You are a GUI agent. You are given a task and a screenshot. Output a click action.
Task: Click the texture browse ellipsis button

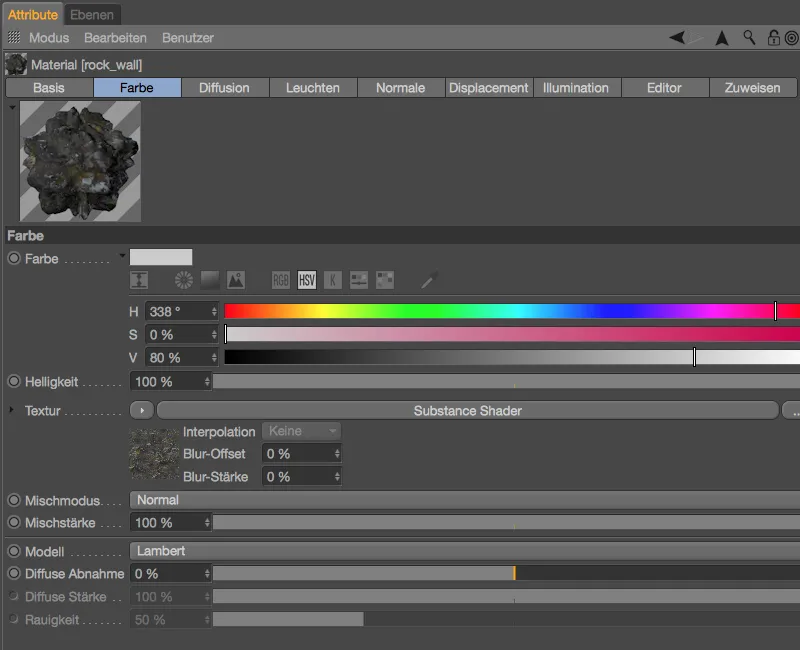tap(791, 410)
